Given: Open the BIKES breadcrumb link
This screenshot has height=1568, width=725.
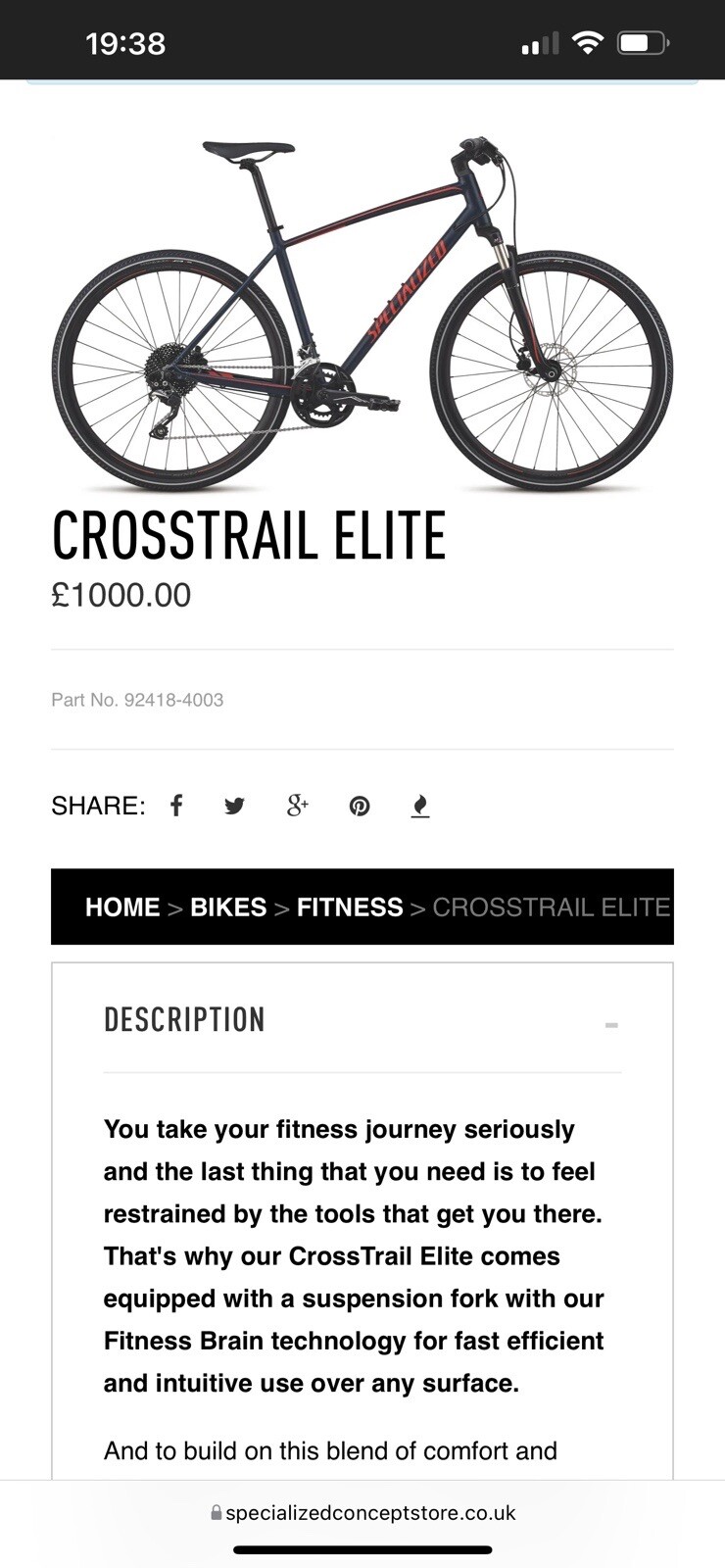Looking at the screenshot, I should point(229,906).
